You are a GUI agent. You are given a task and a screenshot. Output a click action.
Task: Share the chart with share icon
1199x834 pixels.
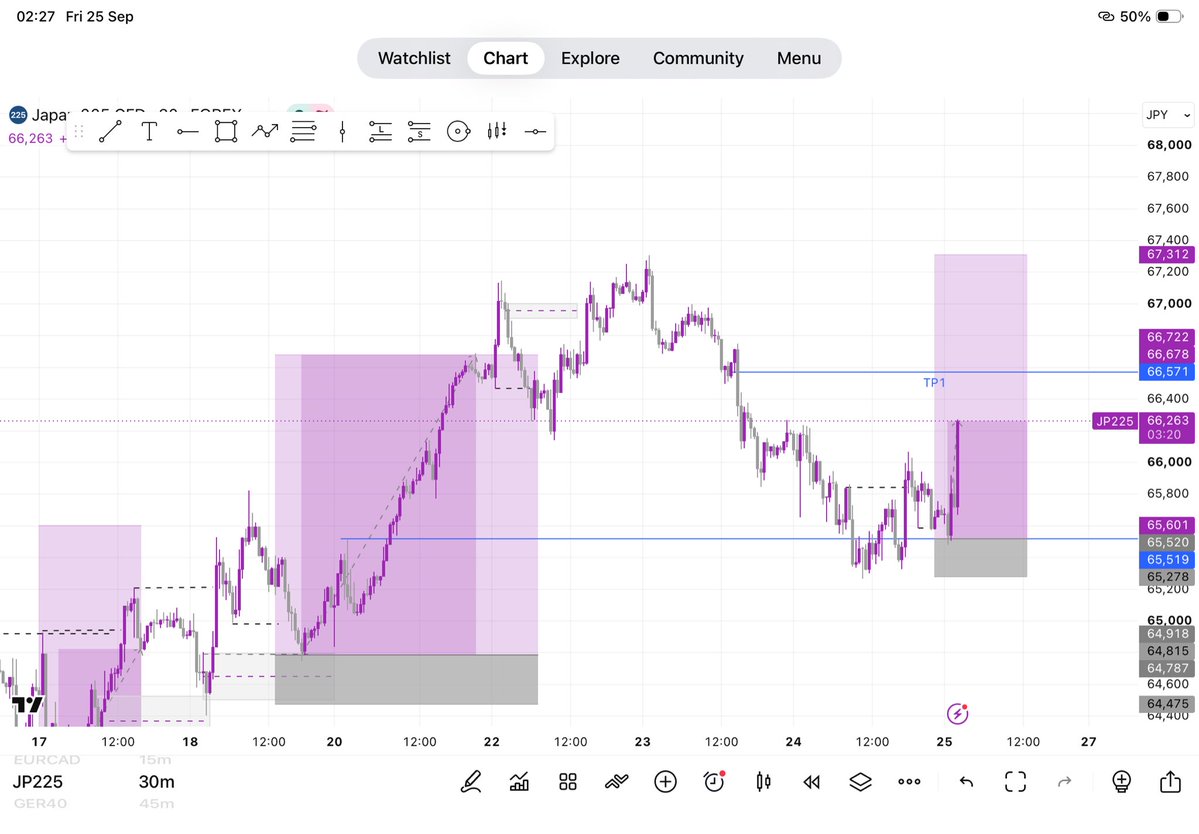point(1170,781)
